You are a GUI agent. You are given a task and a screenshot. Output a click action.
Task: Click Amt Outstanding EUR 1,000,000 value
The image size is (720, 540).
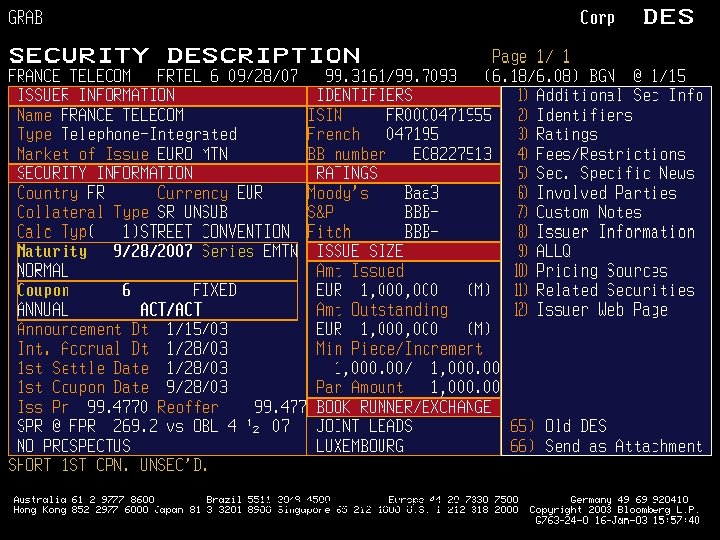[403, 329]
